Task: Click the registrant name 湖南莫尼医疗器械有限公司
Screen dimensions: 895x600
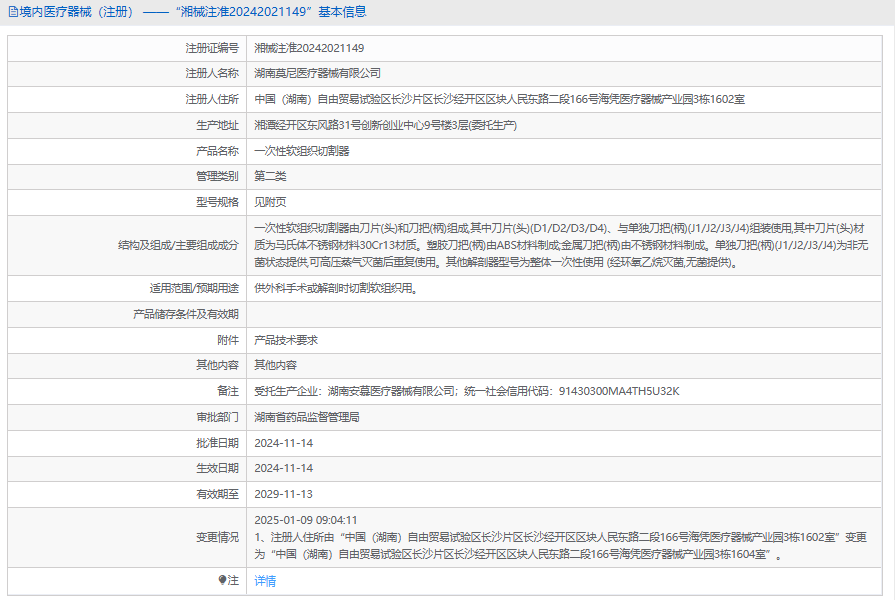Action: (x=317, y=74)
